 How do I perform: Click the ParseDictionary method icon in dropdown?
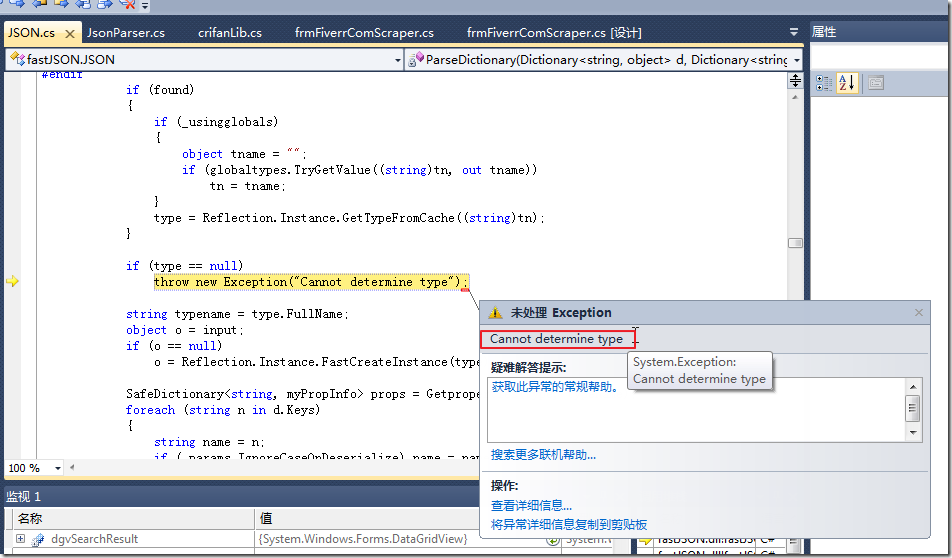[x=416, y=59]
